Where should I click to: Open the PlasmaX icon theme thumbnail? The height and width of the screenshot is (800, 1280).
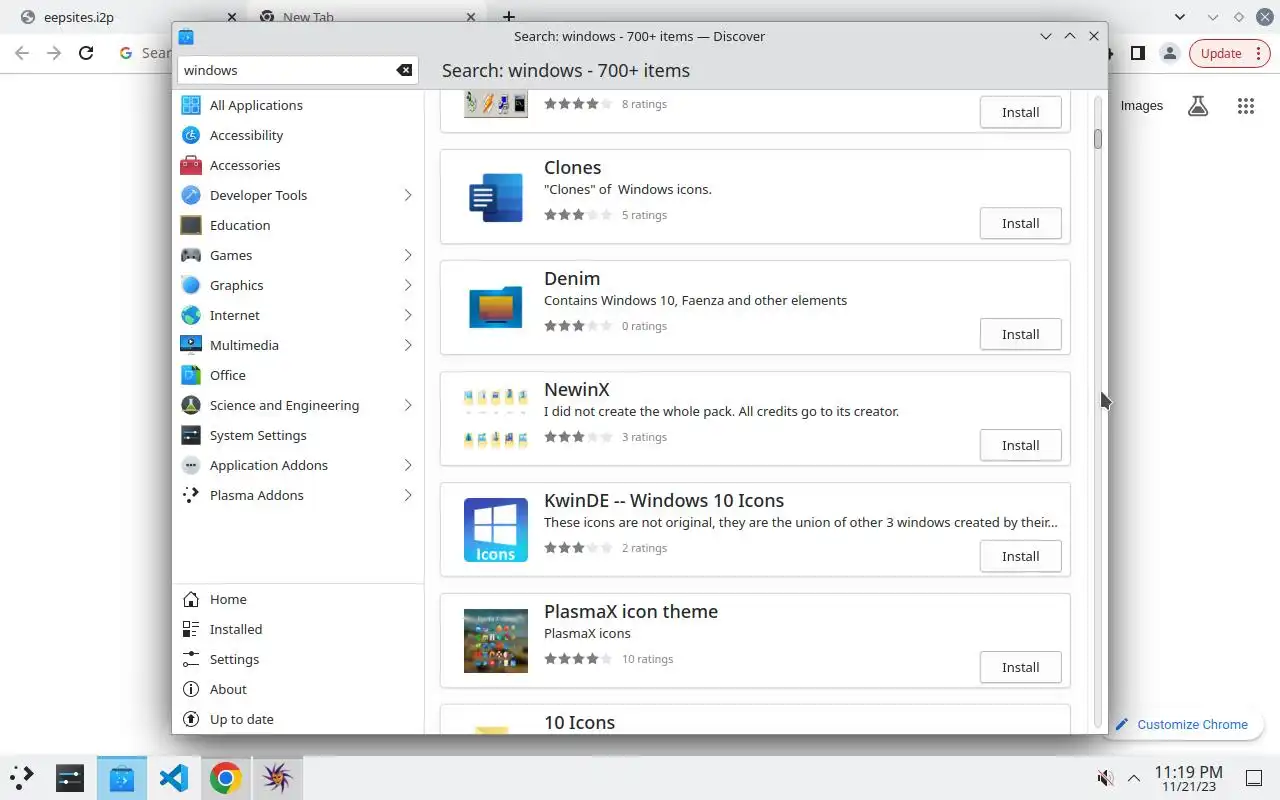tap(496, 641)
